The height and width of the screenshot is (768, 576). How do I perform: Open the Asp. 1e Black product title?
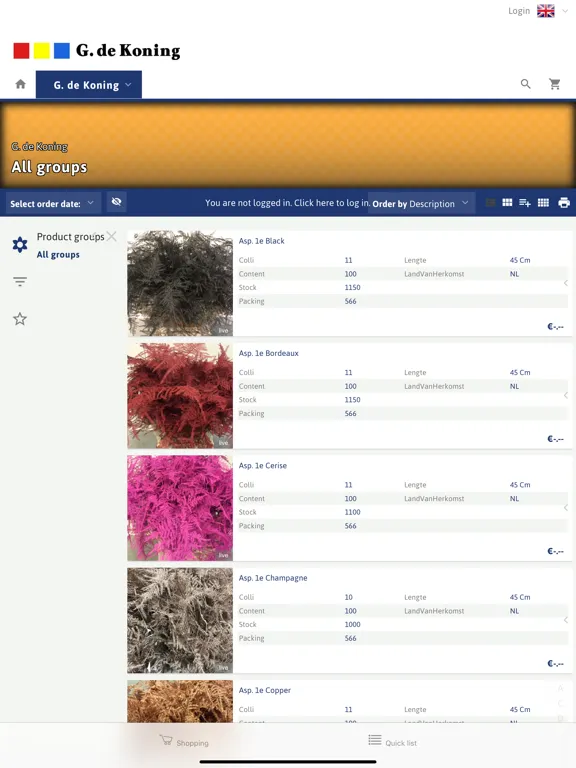(x=262, y=241)
